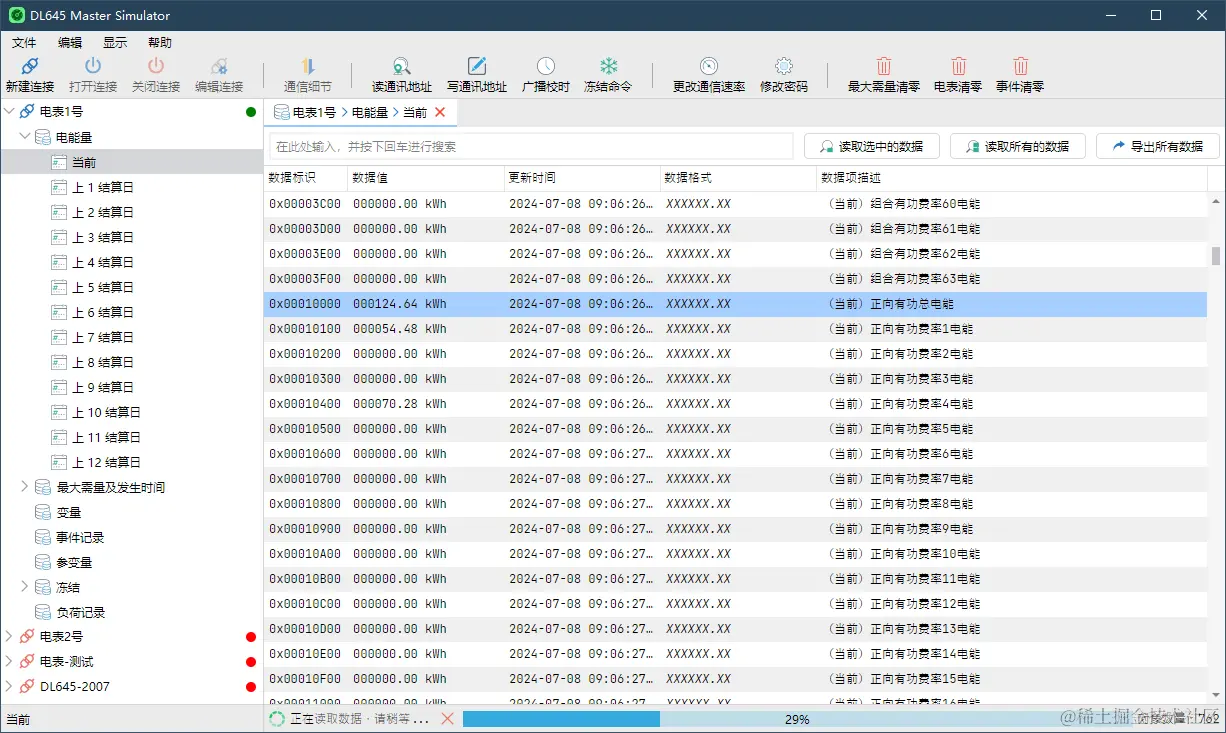Click the 写通讯地址 icon
This screenshot has width=1226, height=733.
point(477,66)
